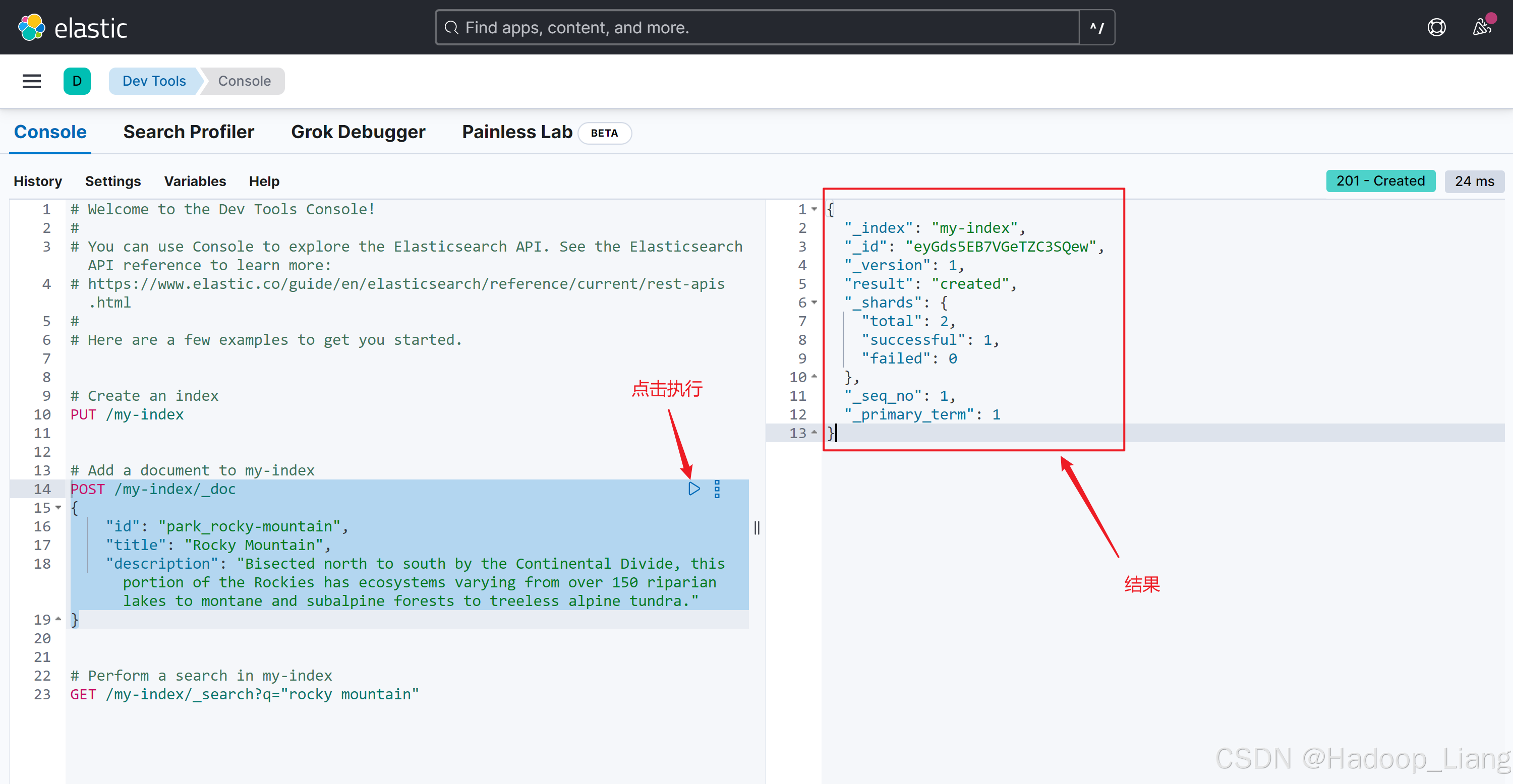
Task: Click the fold marker at response line 10
Action: click(x=814, y=377)
